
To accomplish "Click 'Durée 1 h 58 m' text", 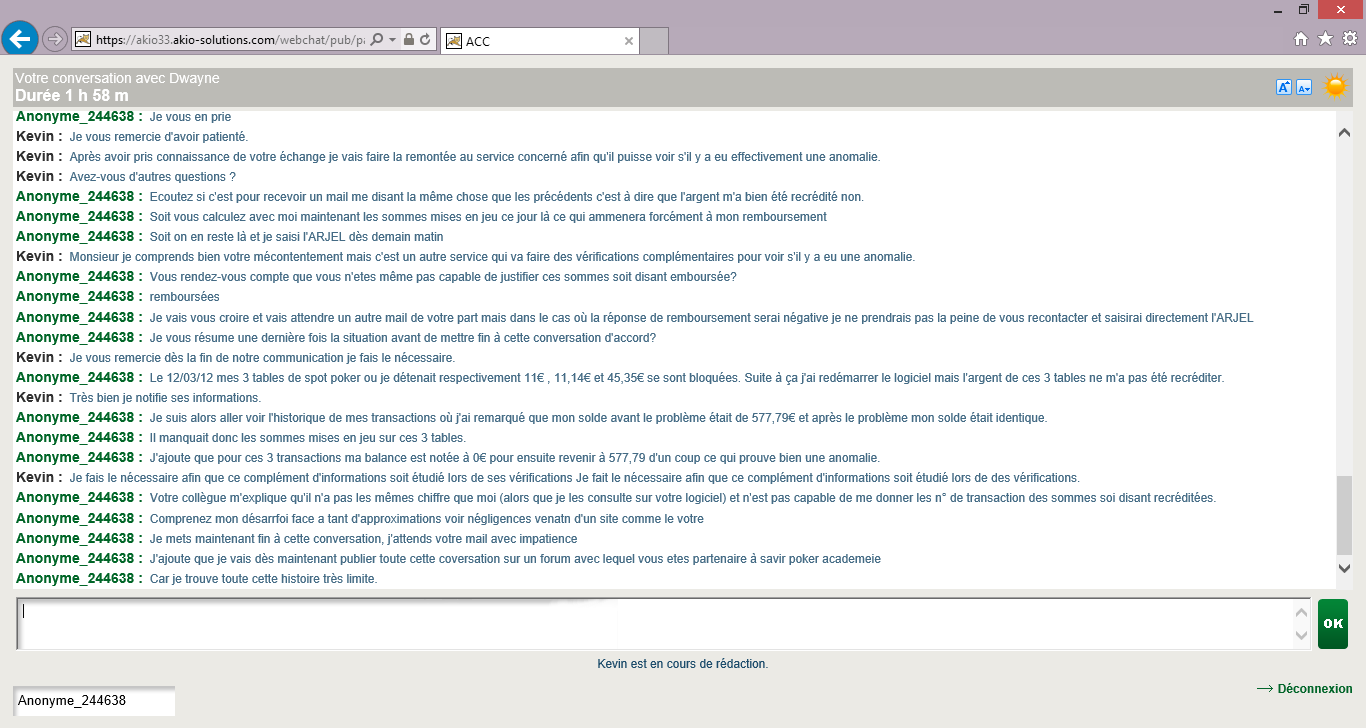I will click(72, 96).
